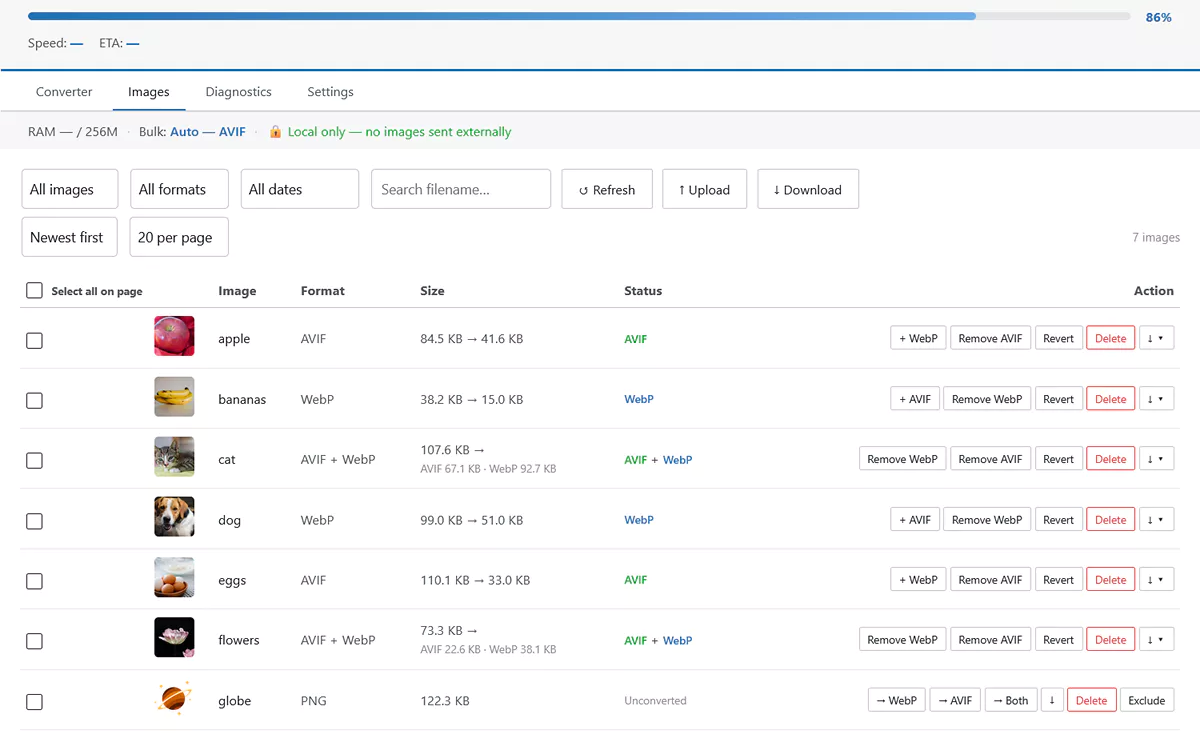1200x741 pixels.
Task: Select the eggs row checkbox
Action: pos(34,581)
